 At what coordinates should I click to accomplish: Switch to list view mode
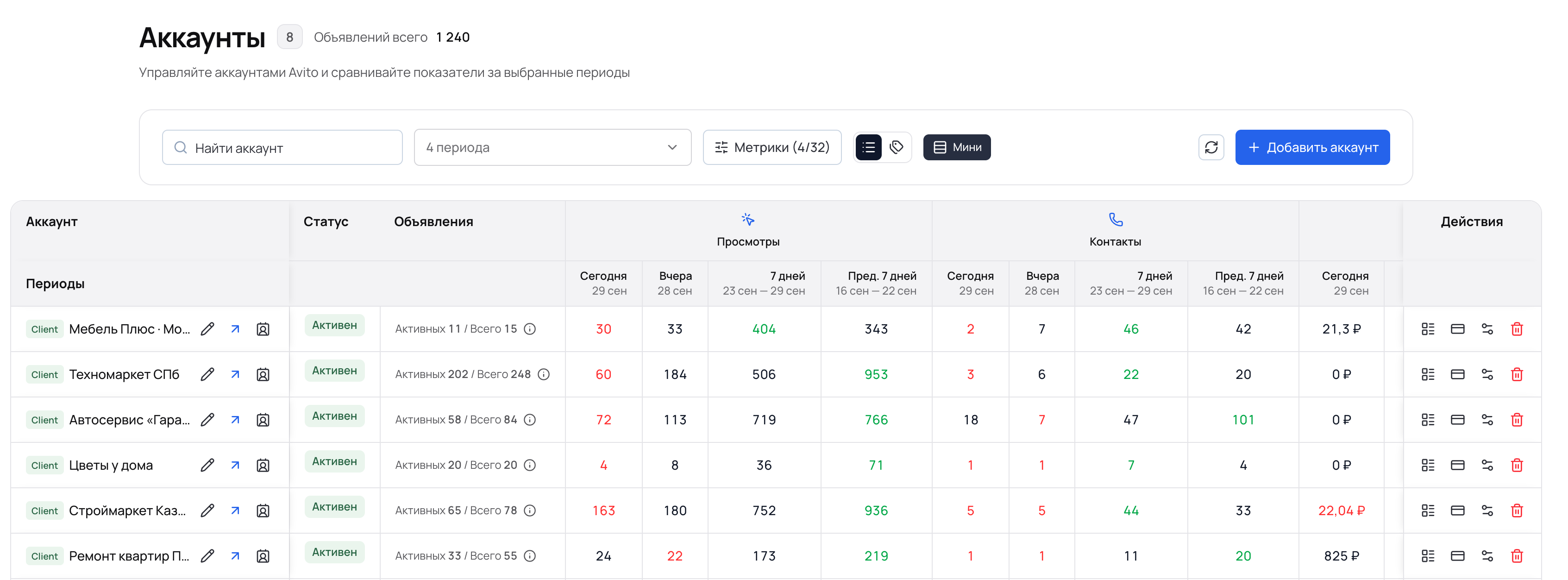[868, 147]
